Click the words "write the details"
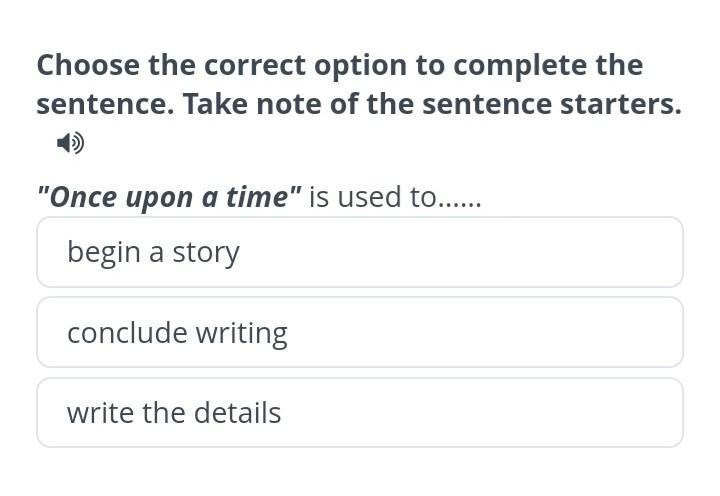The width and height of the screenshot is (720, 496). click(x=174, y=412)
